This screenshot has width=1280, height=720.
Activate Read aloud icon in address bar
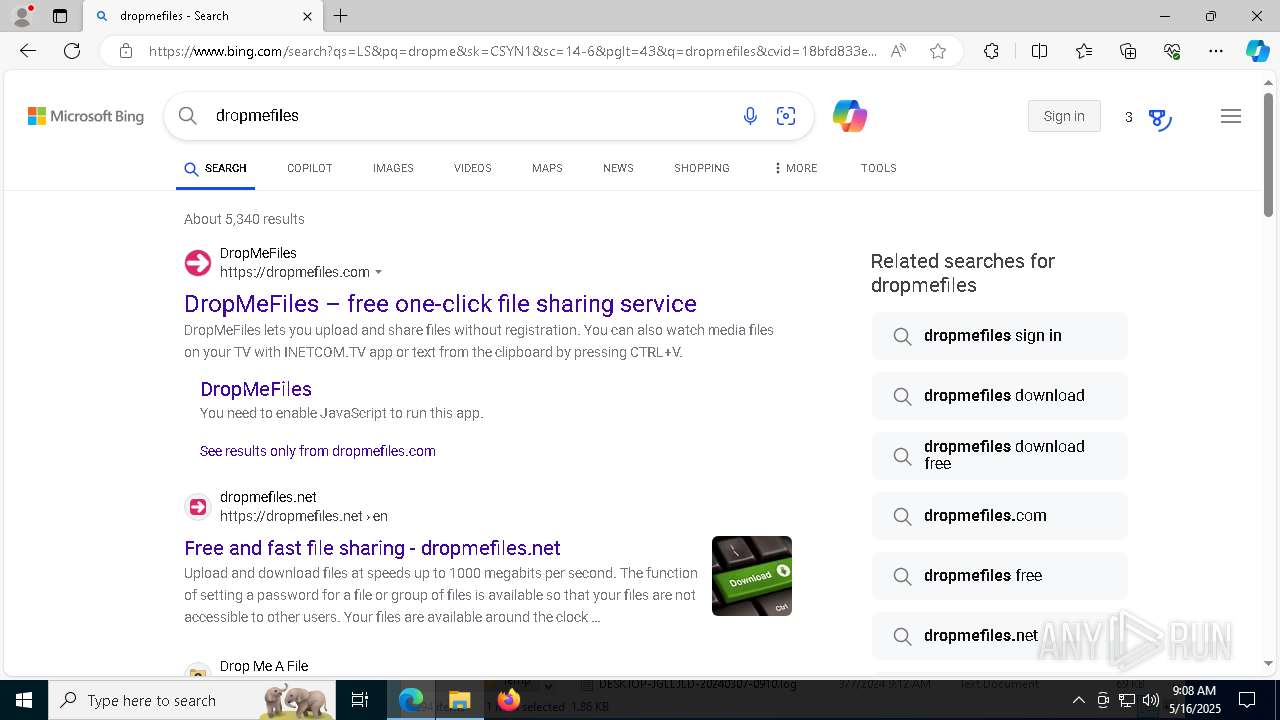click(x=898, y=51)
